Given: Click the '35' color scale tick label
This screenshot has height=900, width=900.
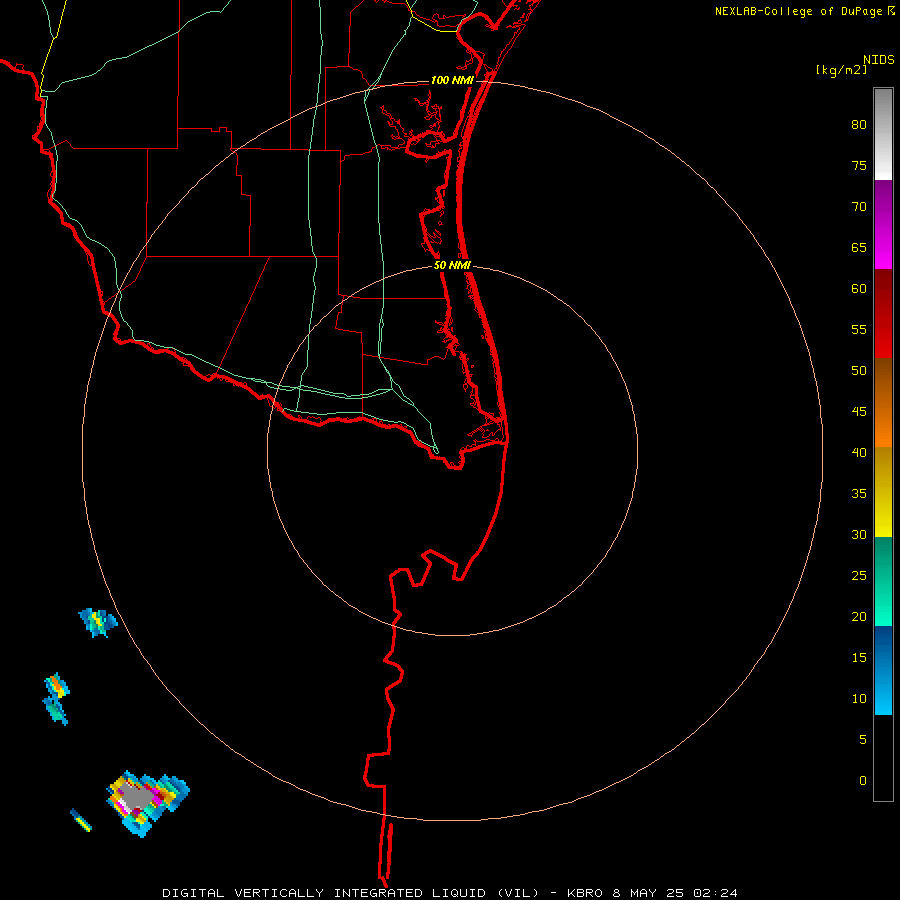Looking at the screenshot, I should [859, 494].
